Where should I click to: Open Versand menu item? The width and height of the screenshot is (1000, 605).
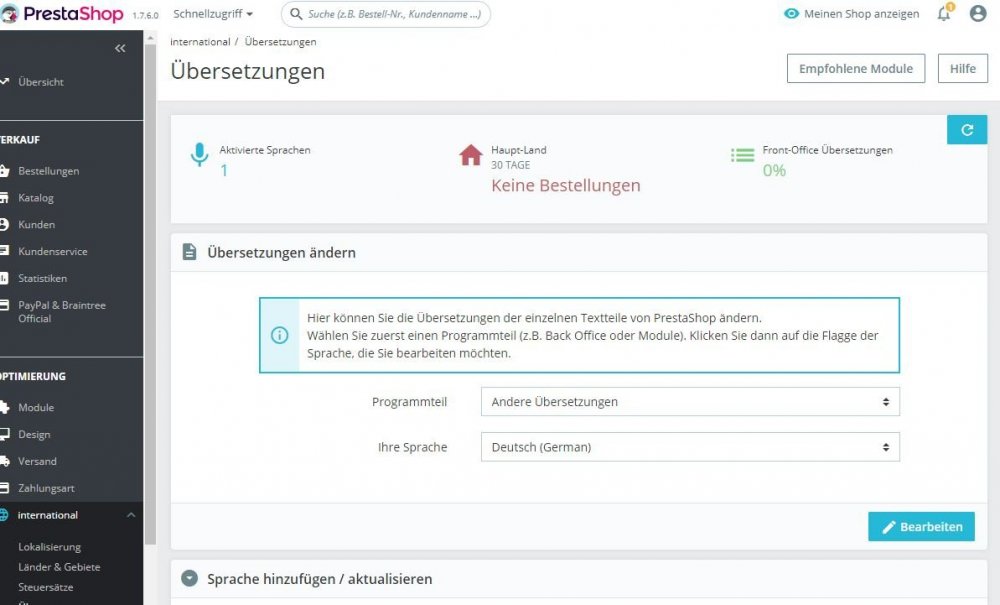pyautogui.click(x=37, y=461)
